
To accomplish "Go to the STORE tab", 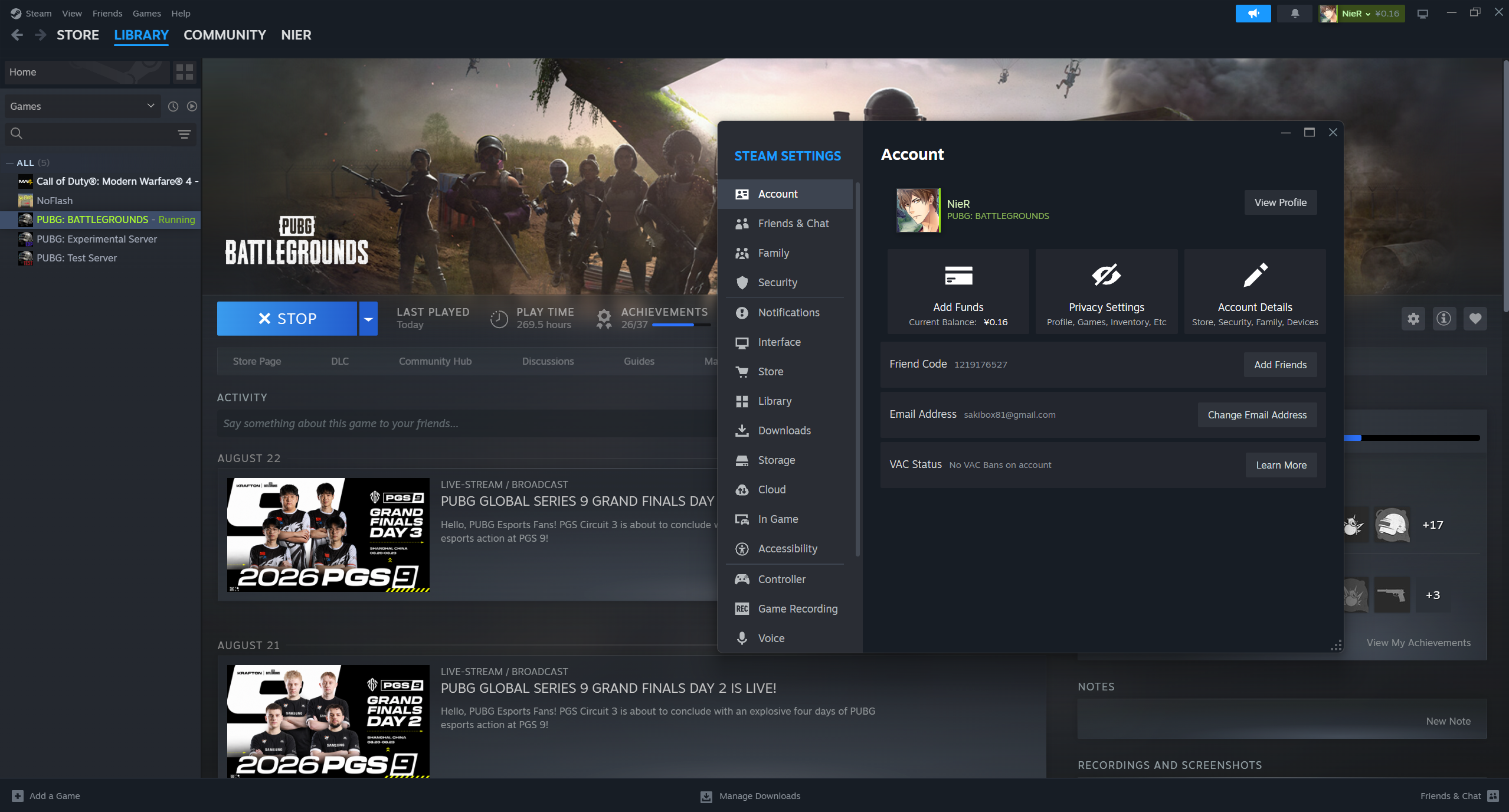I will click(78, 35).
